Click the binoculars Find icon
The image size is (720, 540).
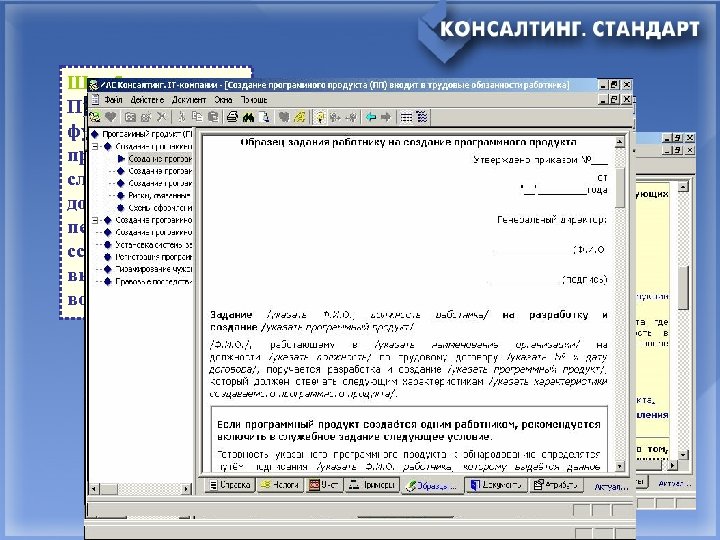tap(248, 117)
